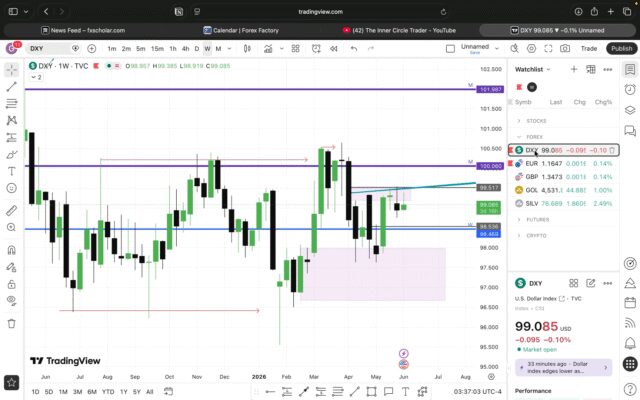Open watchlist advanced view
The width and height of the screenshot is (640, 400).
point(591,69)
